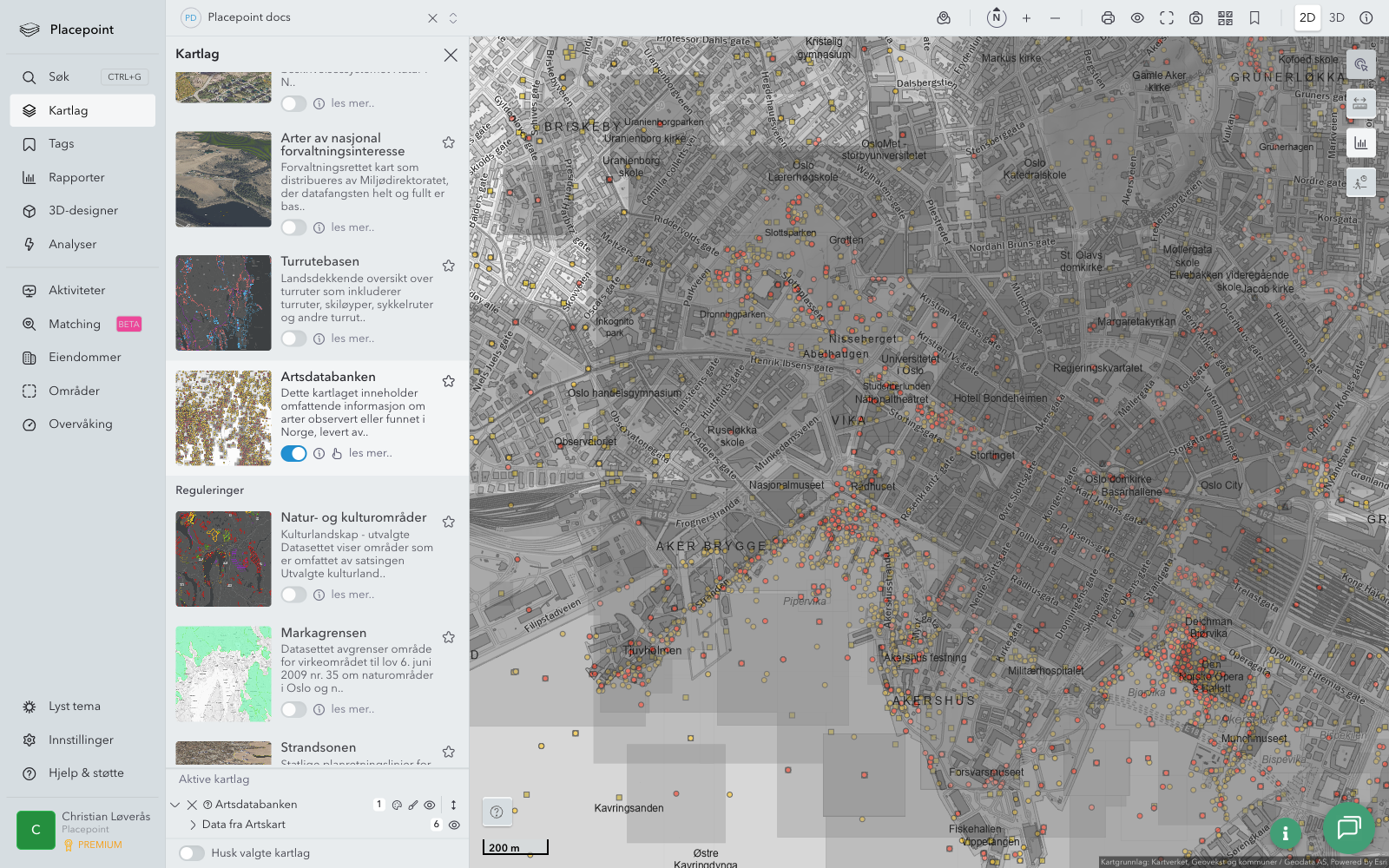1389x868 pixels.
Task: Hide Data fra Artskart with eye icon
Action: (454, 825)
